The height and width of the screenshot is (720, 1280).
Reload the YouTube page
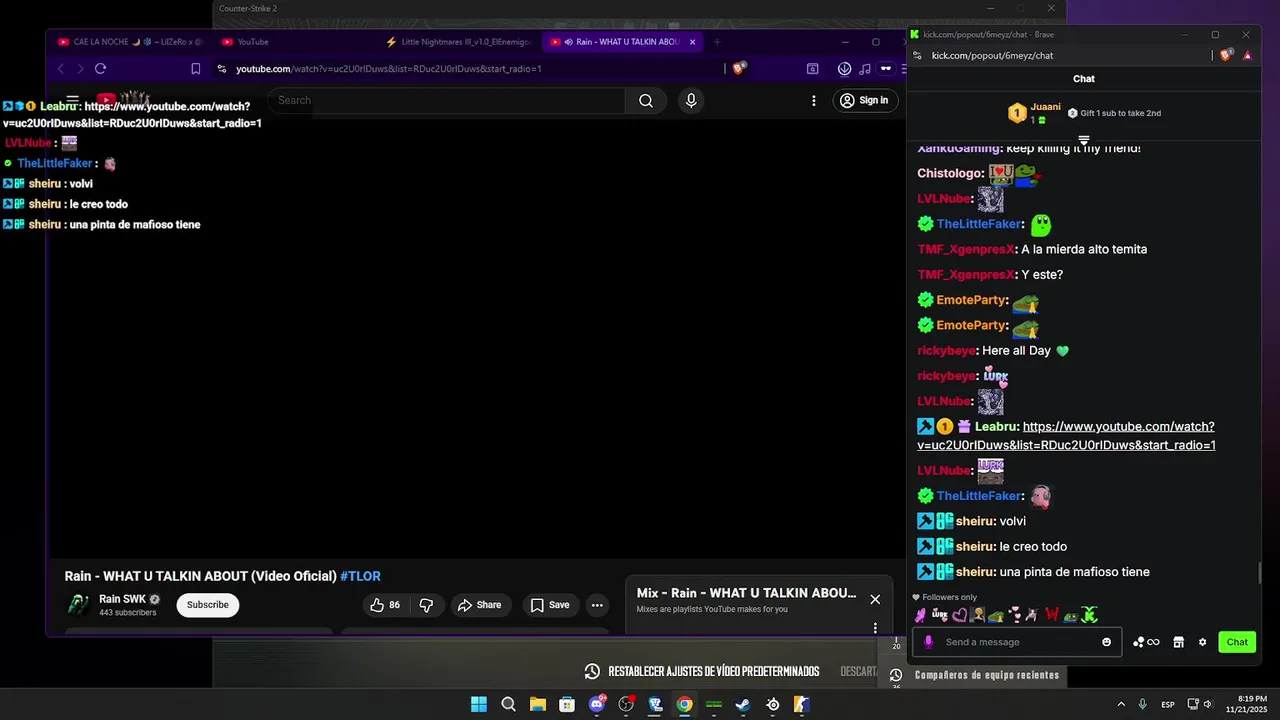(x=100, y=69)
